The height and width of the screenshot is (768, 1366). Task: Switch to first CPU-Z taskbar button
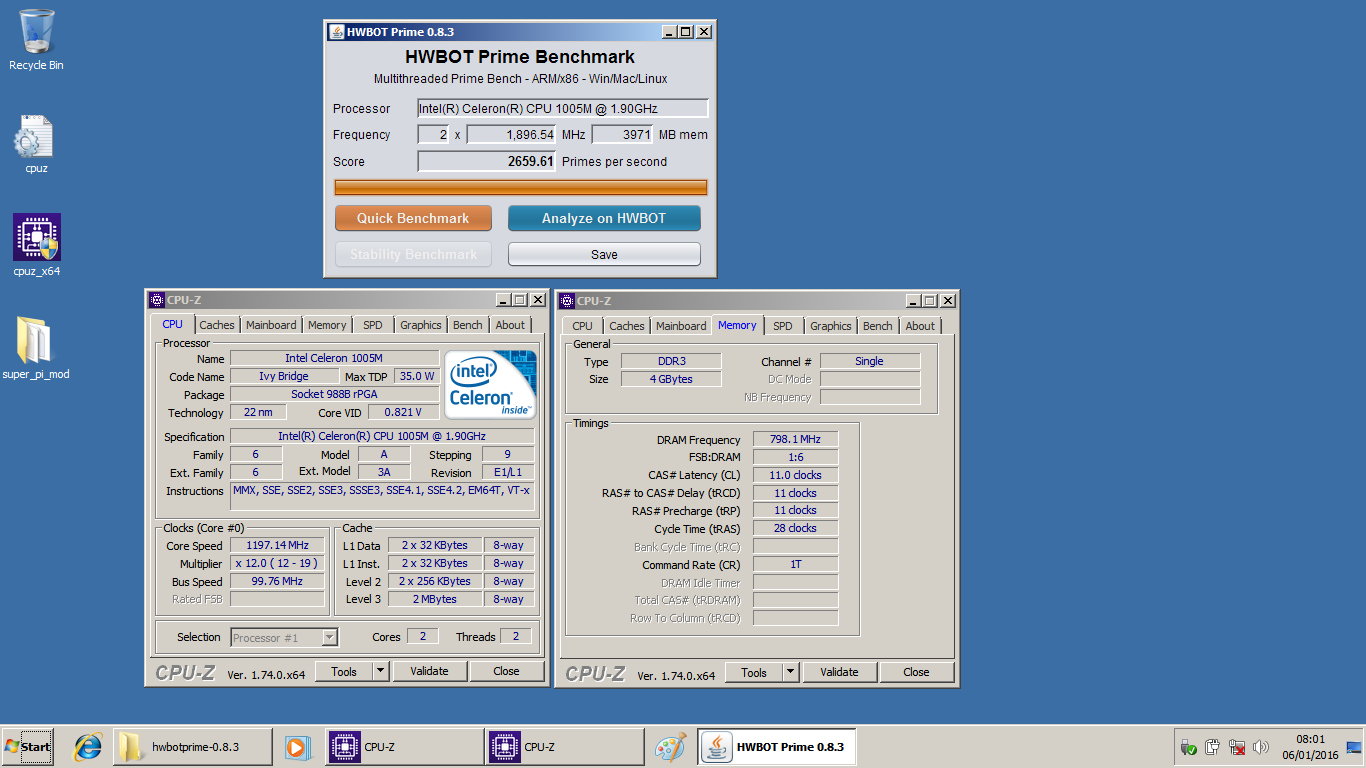click(404, 747)
